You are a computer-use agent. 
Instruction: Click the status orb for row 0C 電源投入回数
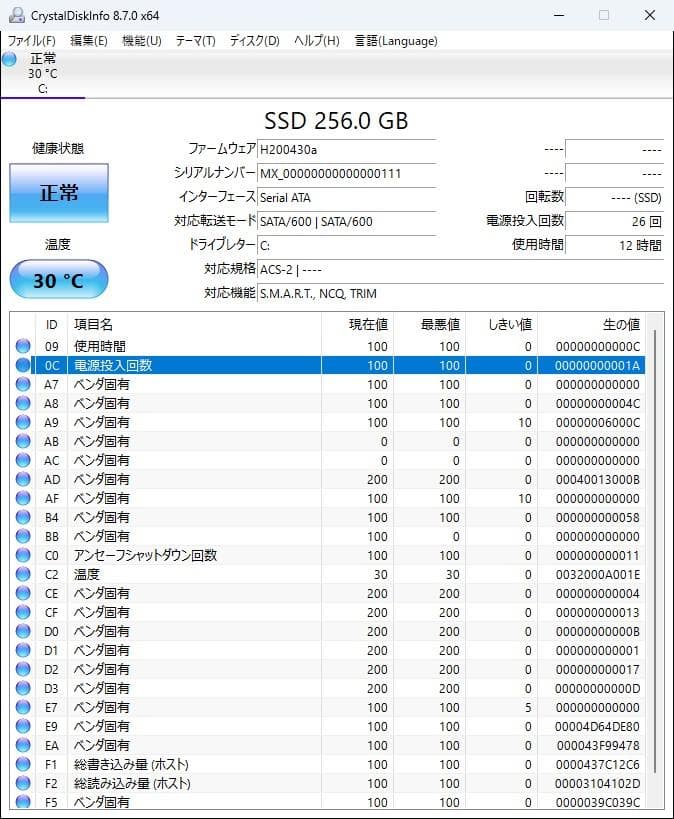coord(23,365)
